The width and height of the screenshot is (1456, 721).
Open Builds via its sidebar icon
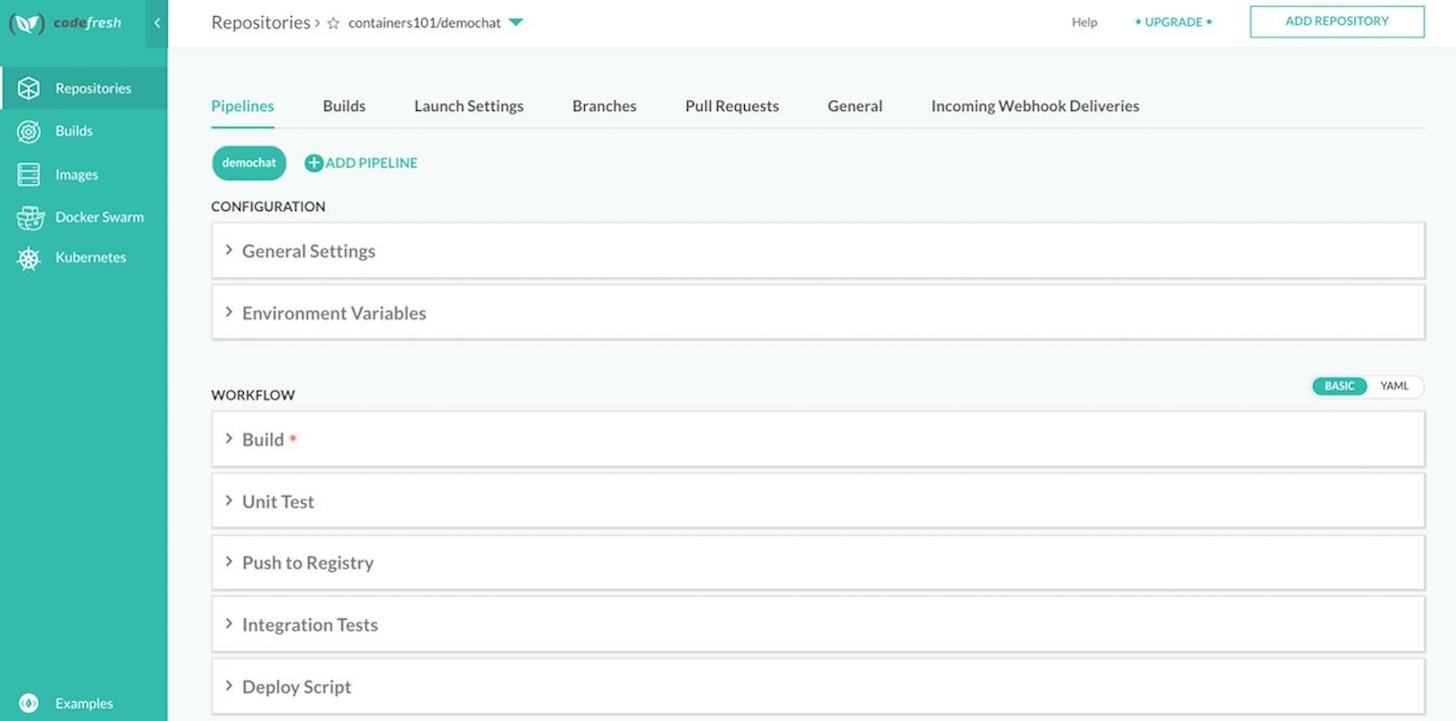pyautogui.click(x=29, y=131)
